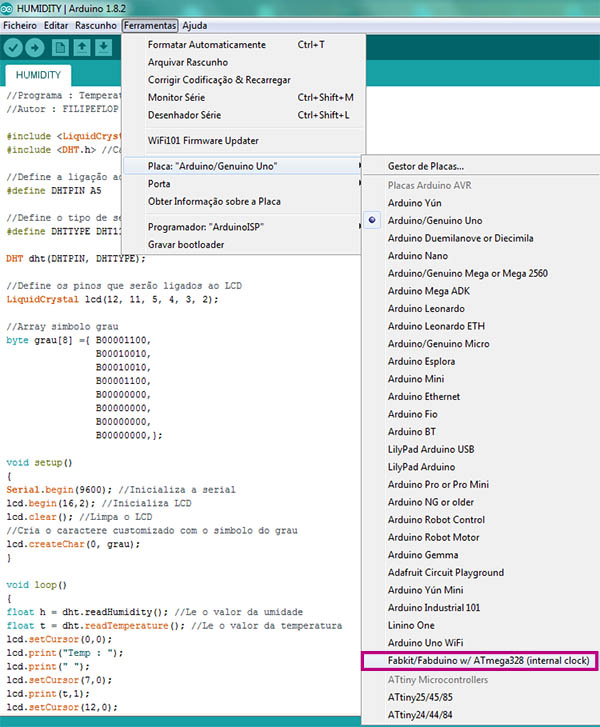600x727 pixels.
Task: Select Arduino NG or older board
Action: tap(480, 503)
